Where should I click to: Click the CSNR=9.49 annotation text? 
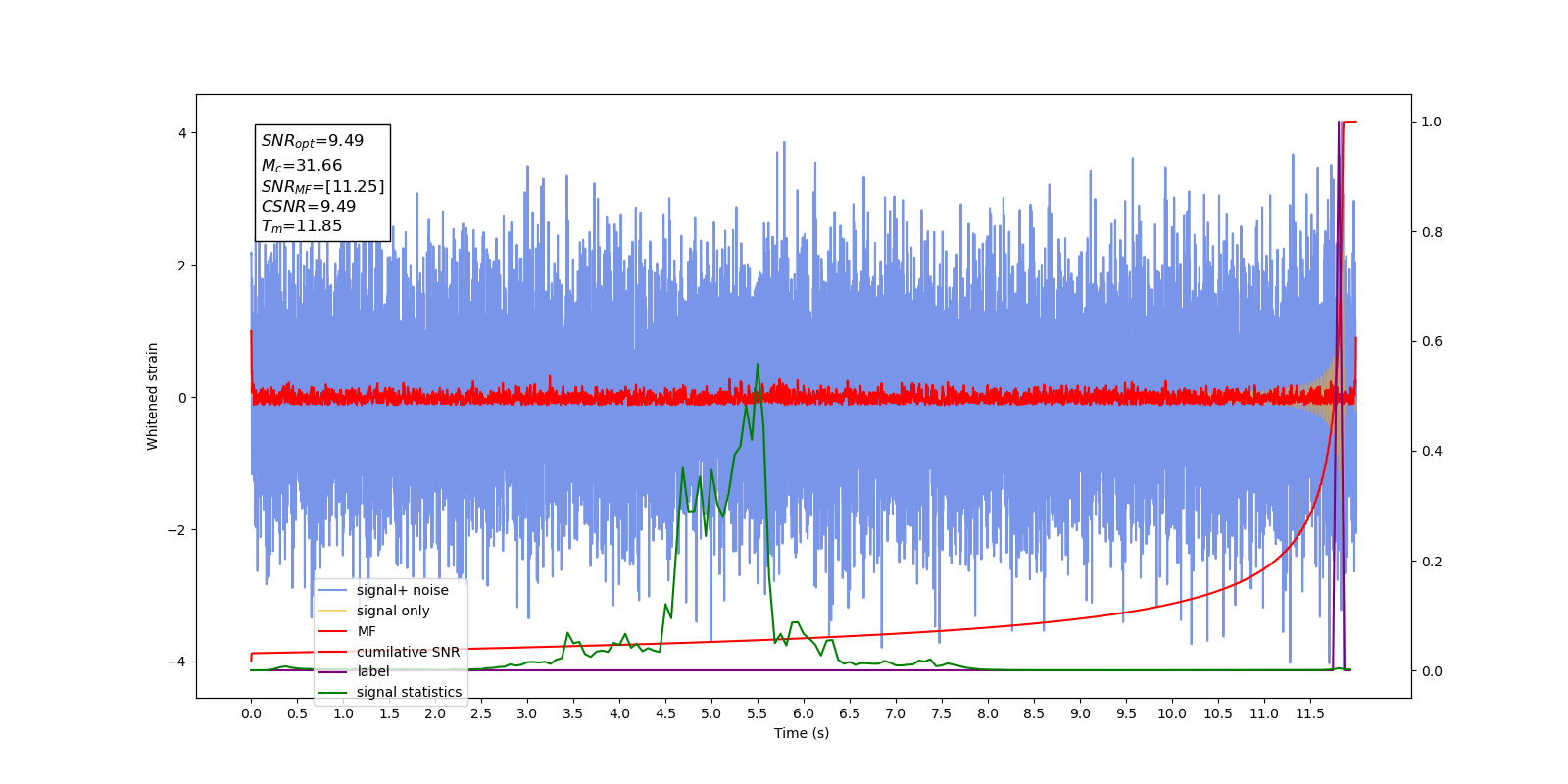click(309, 206)
